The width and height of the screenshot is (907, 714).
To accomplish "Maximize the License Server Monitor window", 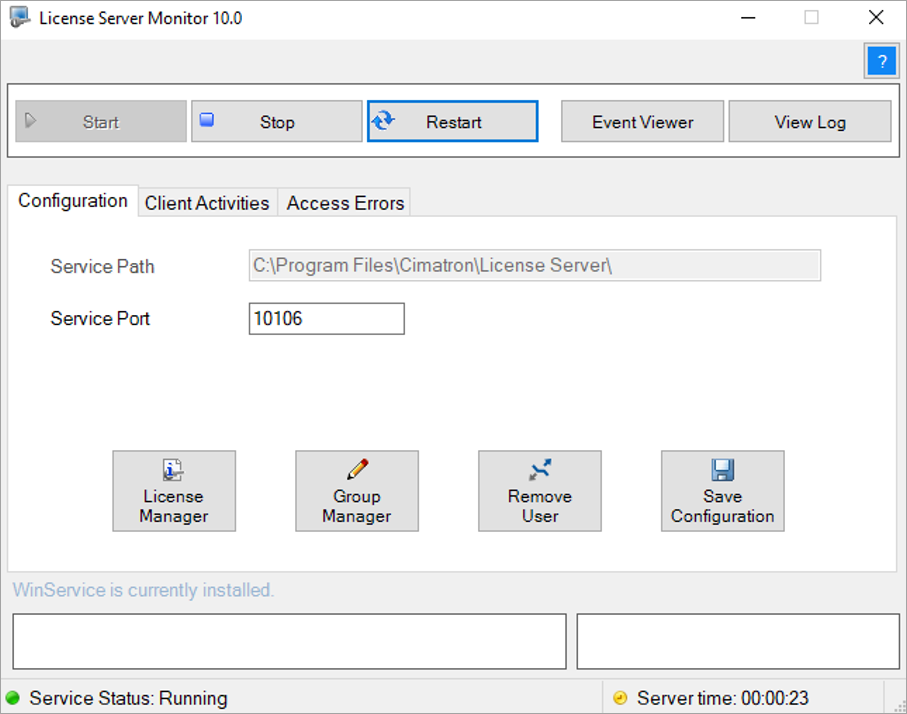I will pos(811,18).
